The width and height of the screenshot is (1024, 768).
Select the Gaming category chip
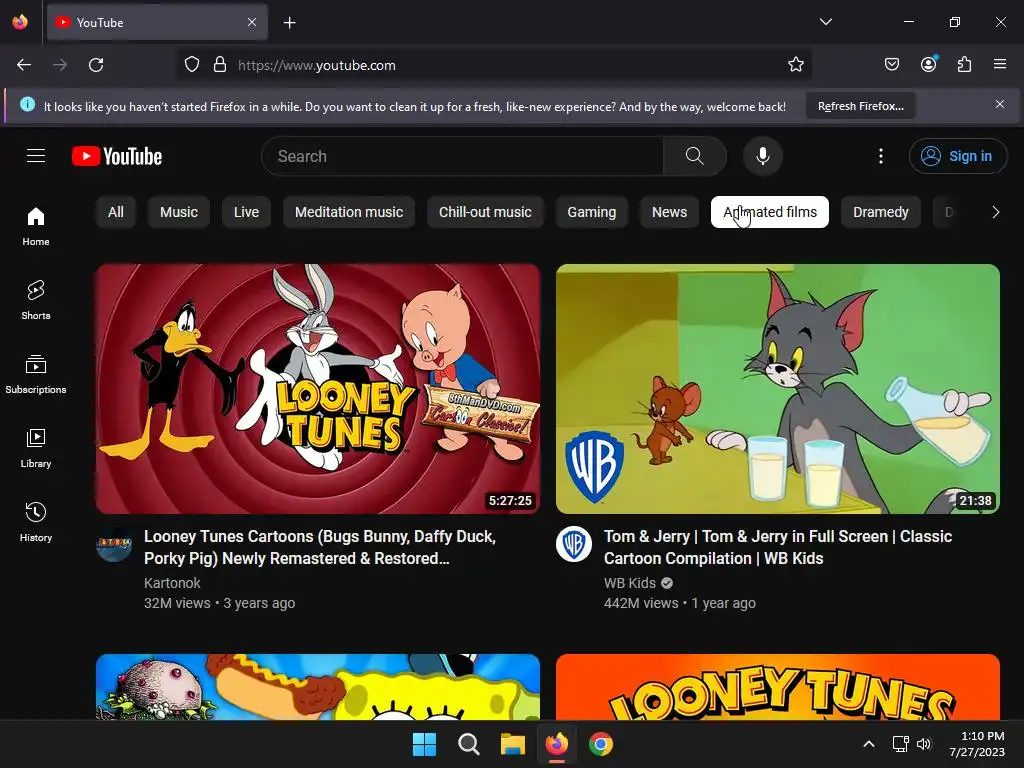tap(592, 212)
